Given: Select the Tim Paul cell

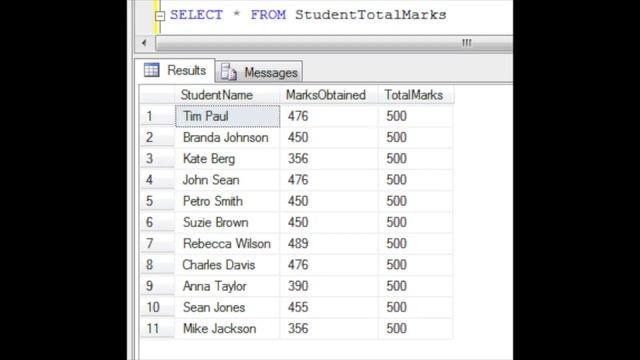Looking at the screenshot, I should [x=227, y=116].
